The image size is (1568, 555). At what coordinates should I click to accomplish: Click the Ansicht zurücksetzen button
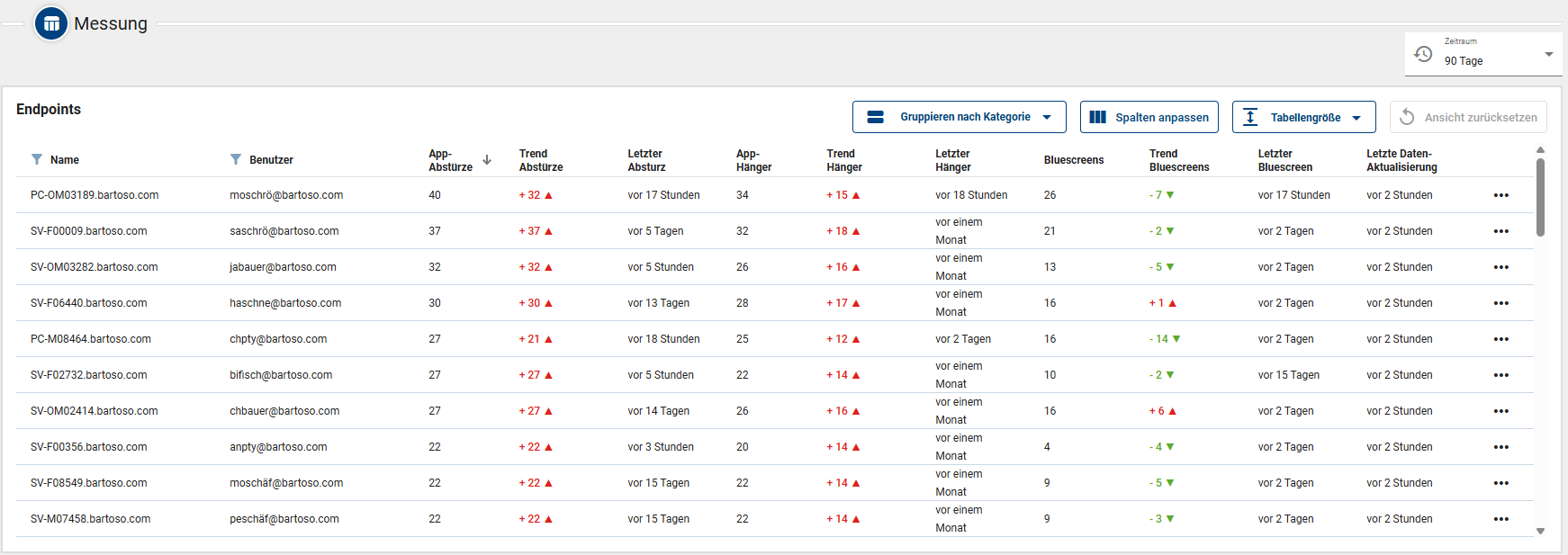(1468, 117)
